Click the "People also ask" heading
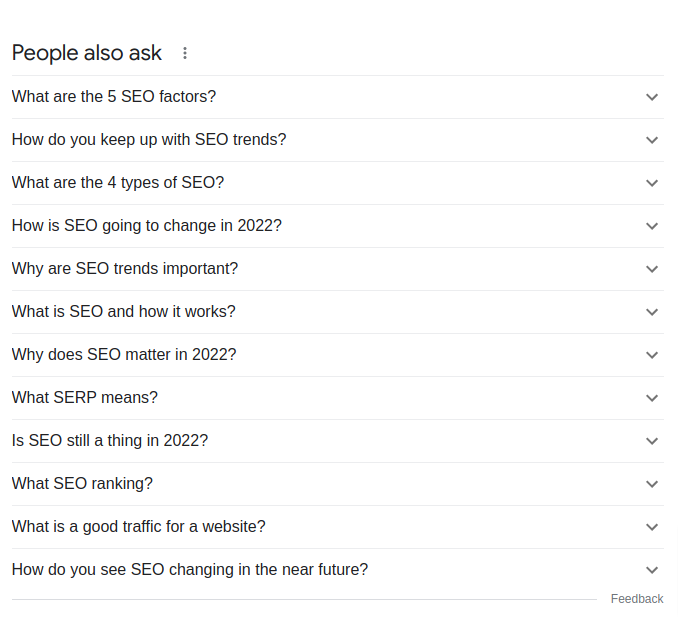This screenshot has height=634, width=678. tap(87, 53)
